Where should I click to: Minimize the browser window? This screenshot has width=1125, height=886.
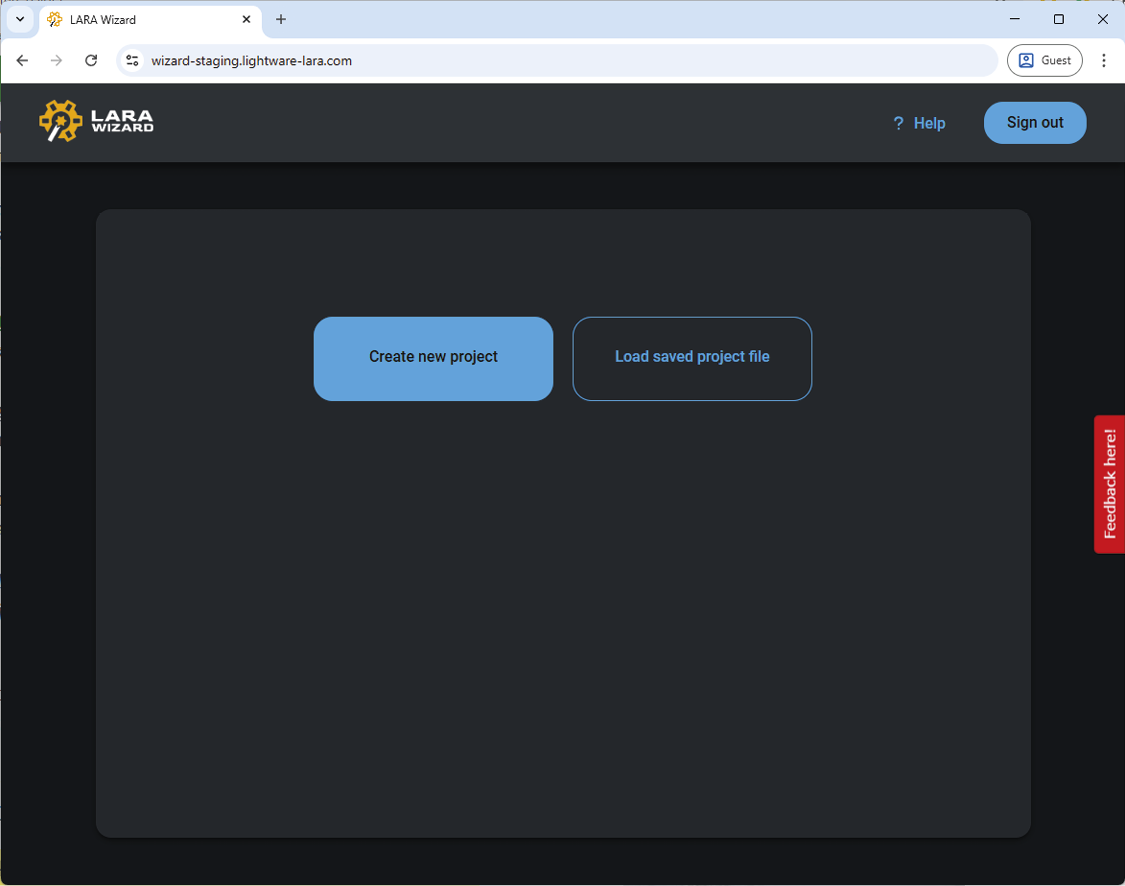[1014, 19]
